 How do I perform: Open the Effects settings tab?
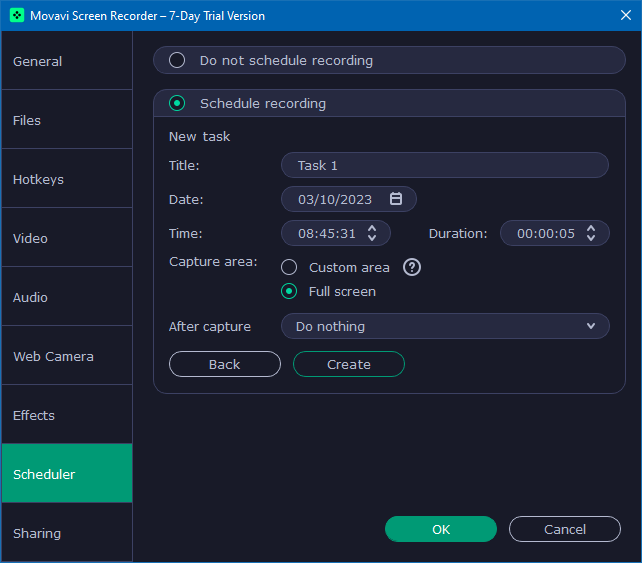(66, 415)
